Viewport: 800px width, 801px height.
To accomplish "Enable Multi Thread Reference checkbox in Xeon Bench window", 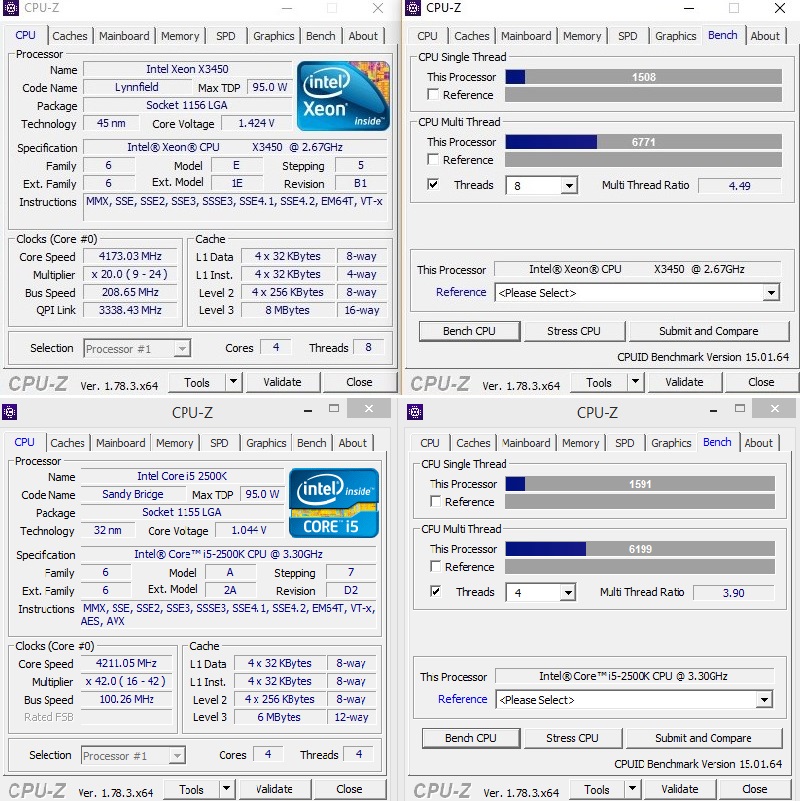I will (433, 159).
